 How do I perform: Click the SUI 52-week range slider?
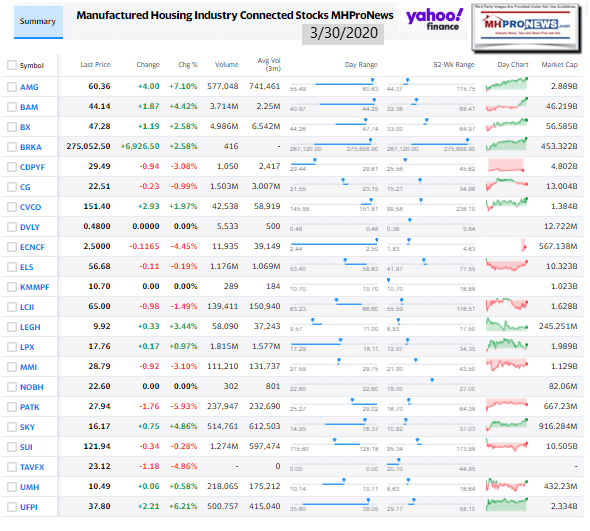[431, 445]
